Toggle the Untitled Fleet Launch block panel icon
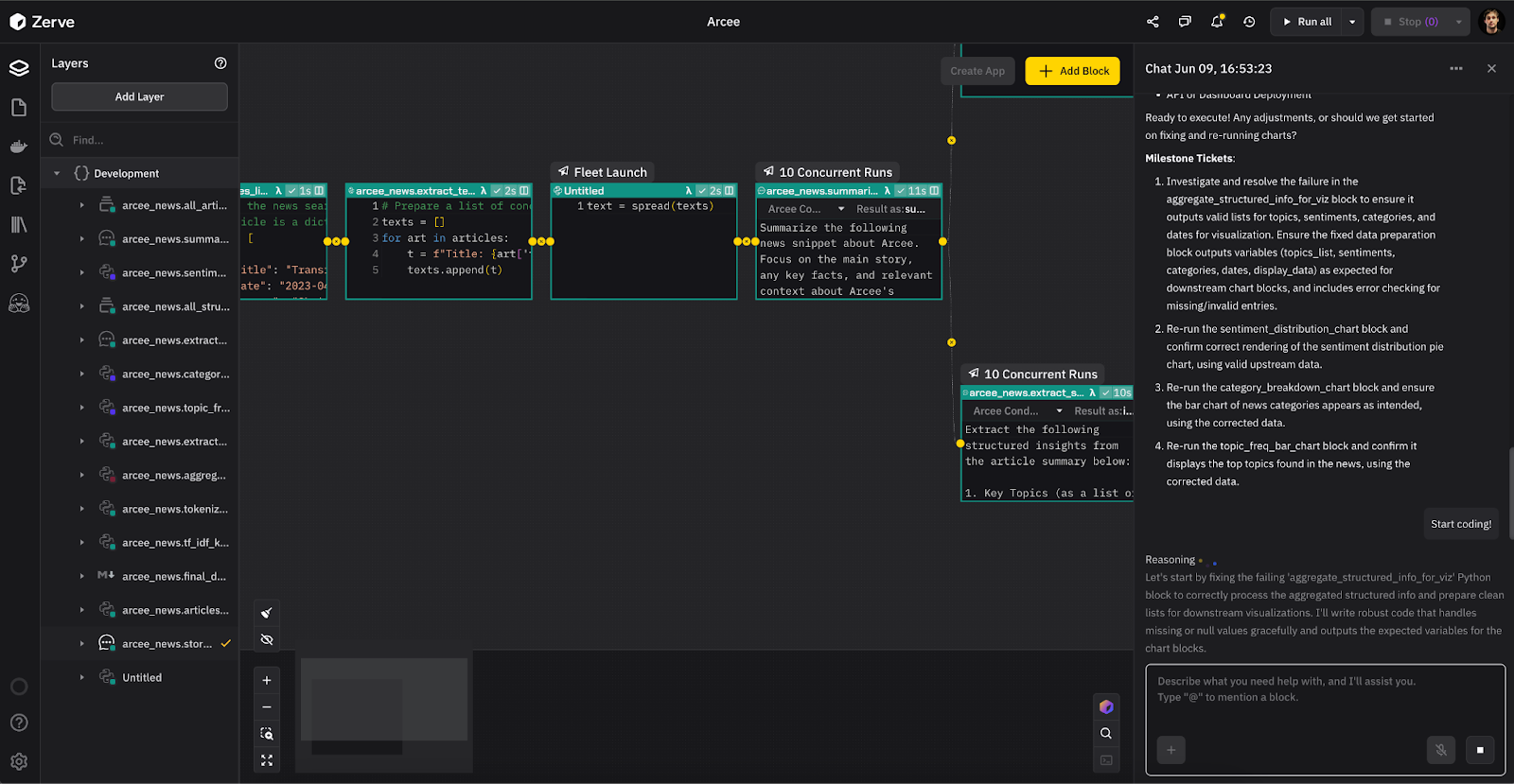Viewport: 1514px width, 784px height. pyautogui.click(x=729, y=191)
